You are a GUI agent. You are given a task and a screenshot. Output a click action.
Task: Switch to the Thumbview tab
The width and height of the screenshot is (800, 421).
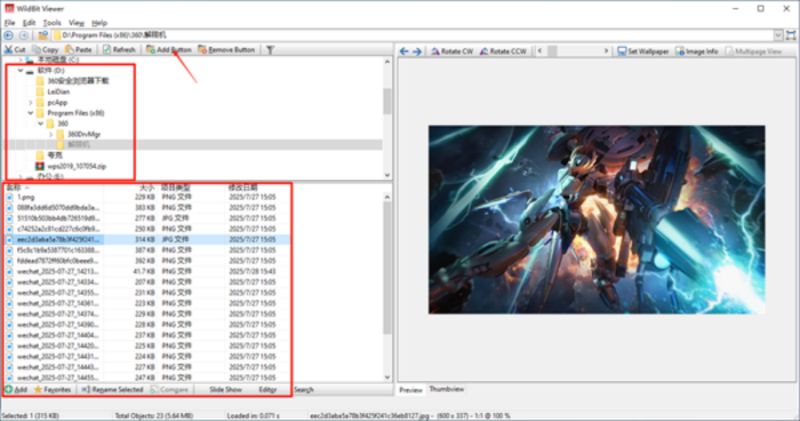446,389
